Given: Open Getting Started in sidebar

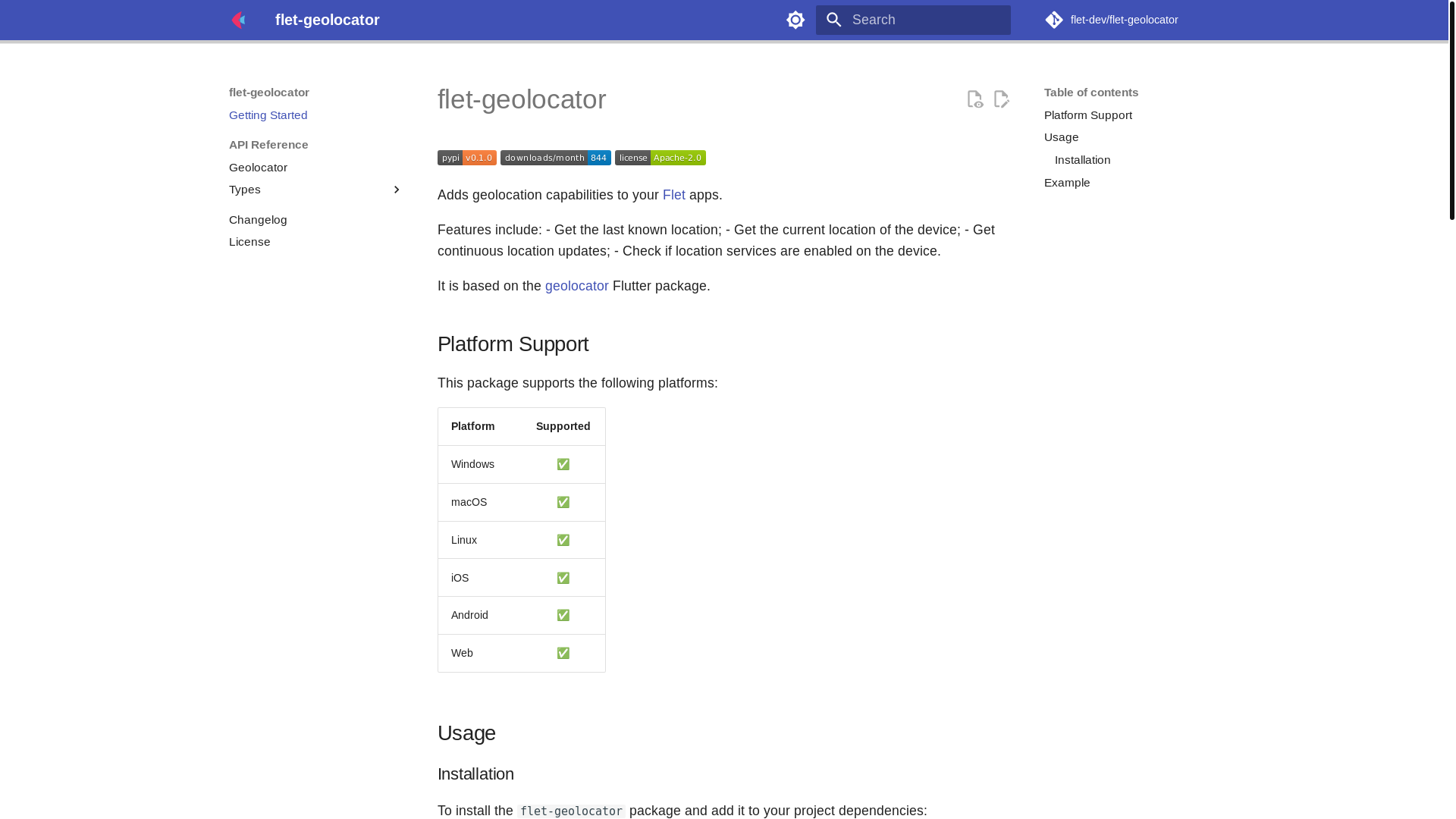Looking at the screenshot, I should click(268, 115).
